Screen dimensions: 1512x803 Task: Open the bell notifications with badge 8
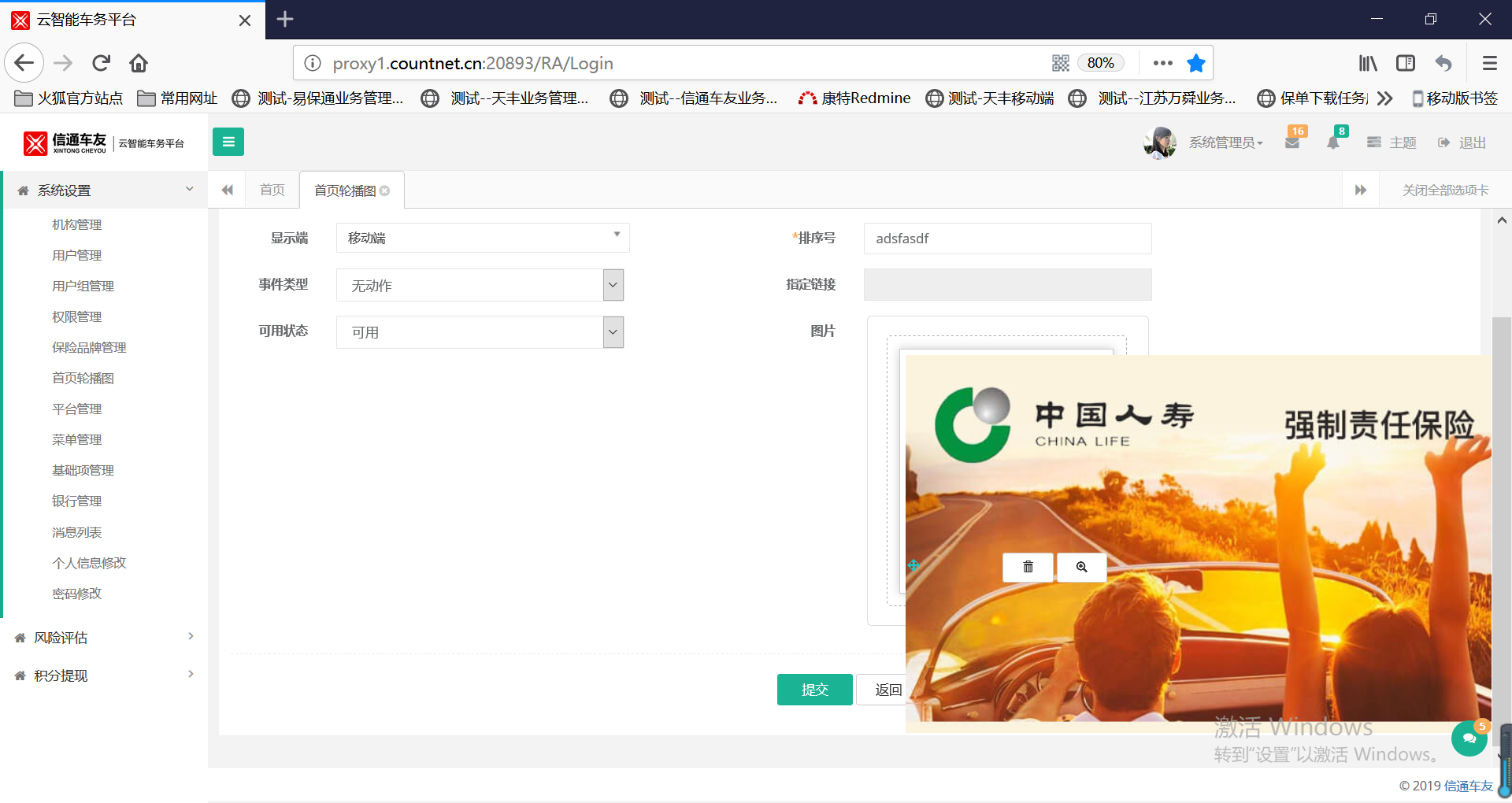(1333, 142)
